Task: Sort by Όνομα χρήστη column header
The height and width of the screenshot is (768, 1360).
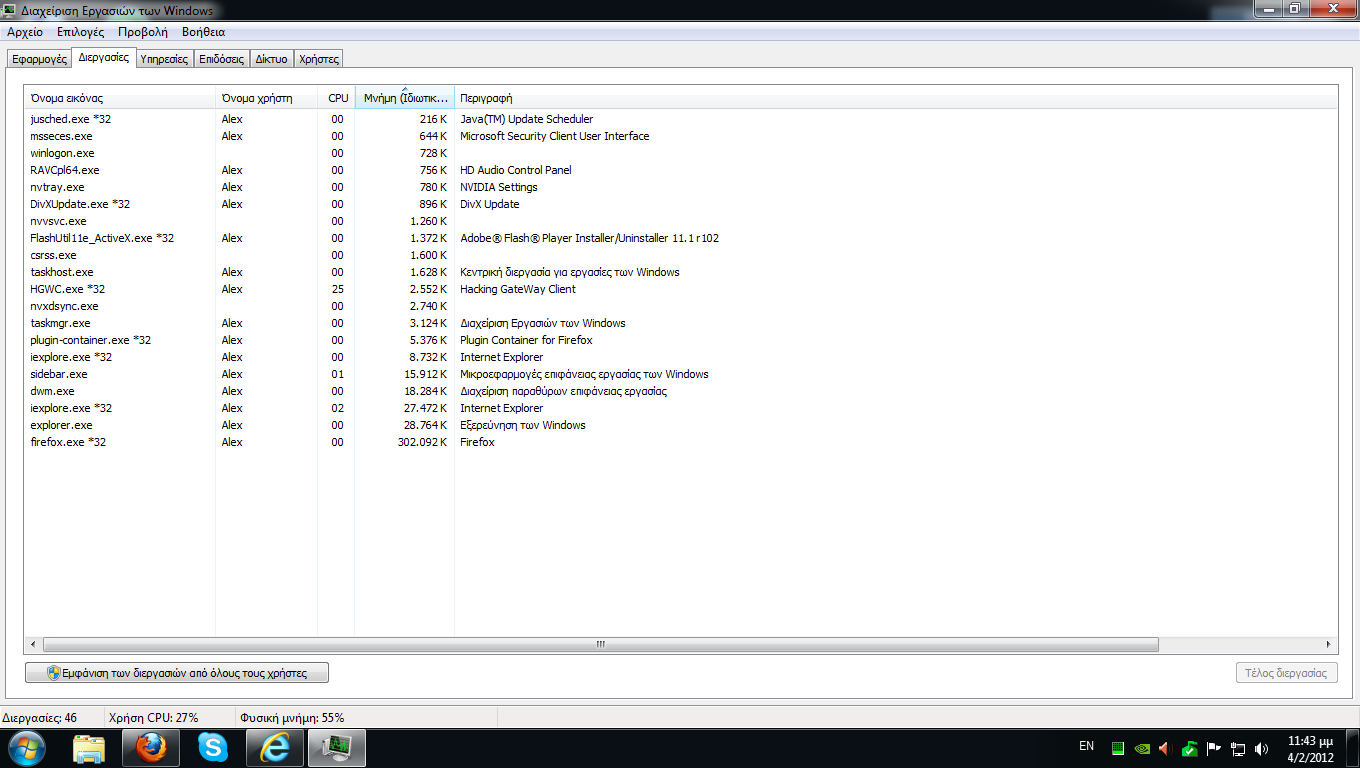Action: (266, 98)
